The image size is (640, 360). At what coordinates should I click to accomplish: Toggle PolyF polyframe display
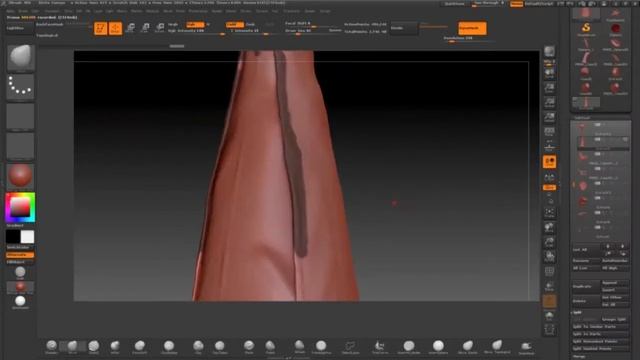point(549,272)
